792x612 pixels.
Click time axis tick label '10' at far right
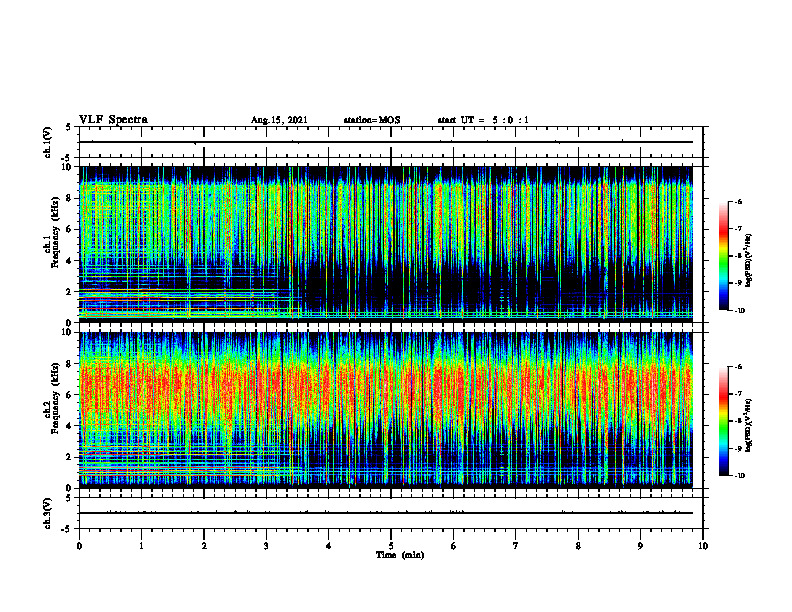703,546
